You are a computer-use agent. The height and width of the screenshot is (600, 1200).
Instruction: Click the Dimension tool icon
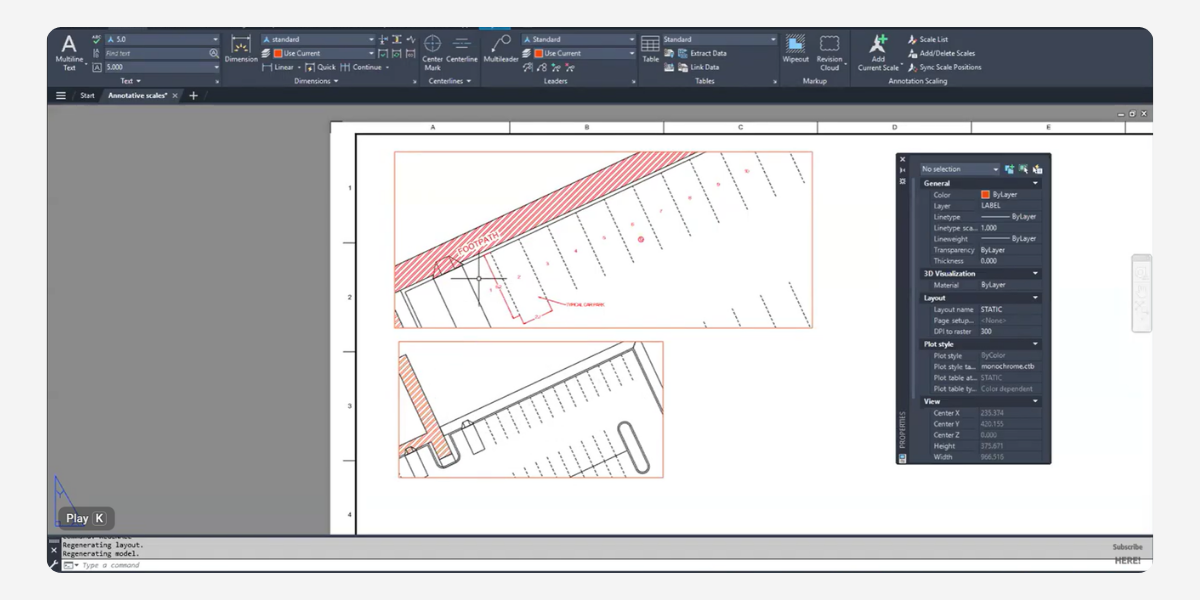click(x=240, y=49)
